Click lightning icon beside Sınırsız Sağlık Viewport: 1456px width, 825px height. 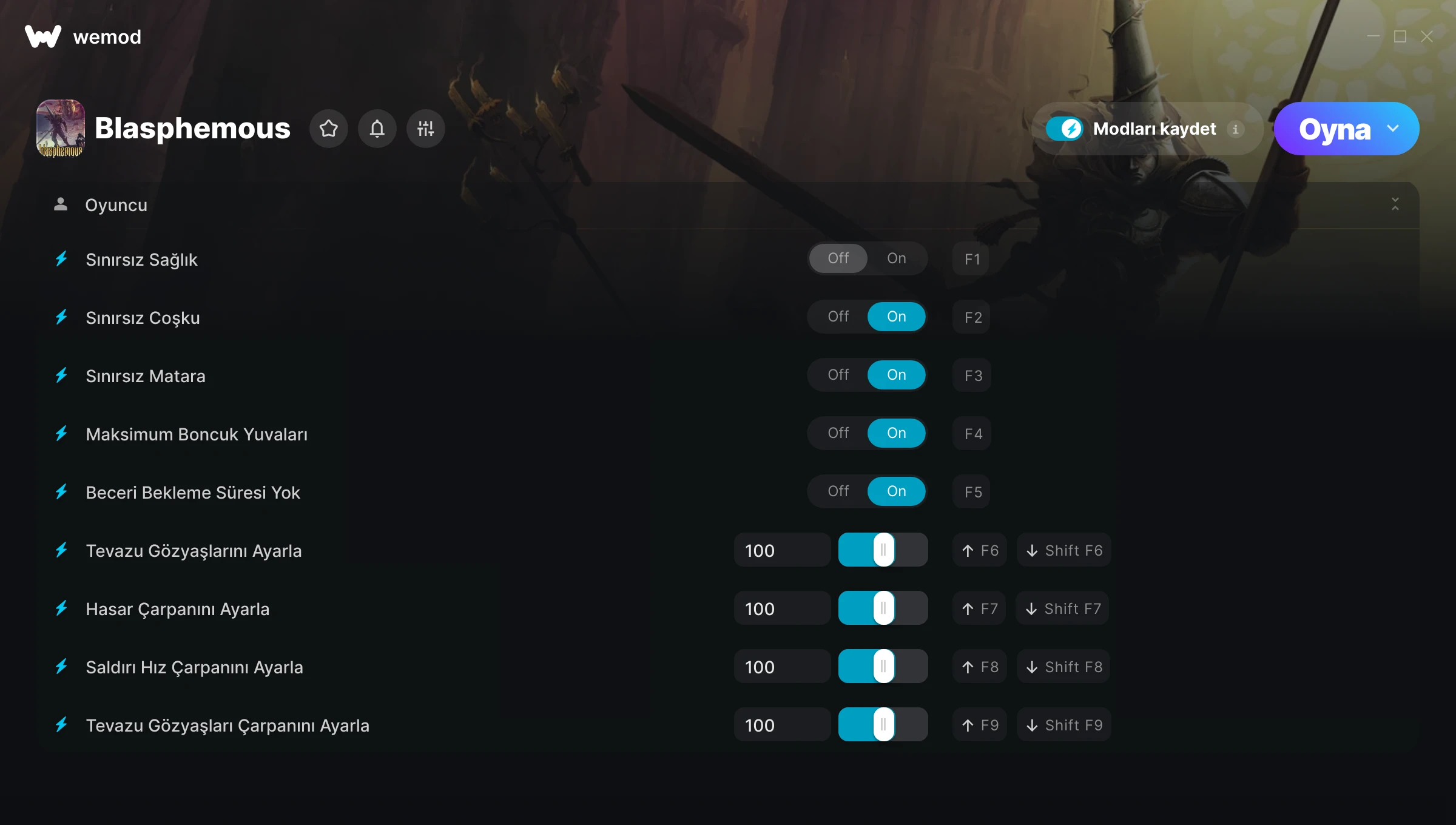[x=61, y=259]
